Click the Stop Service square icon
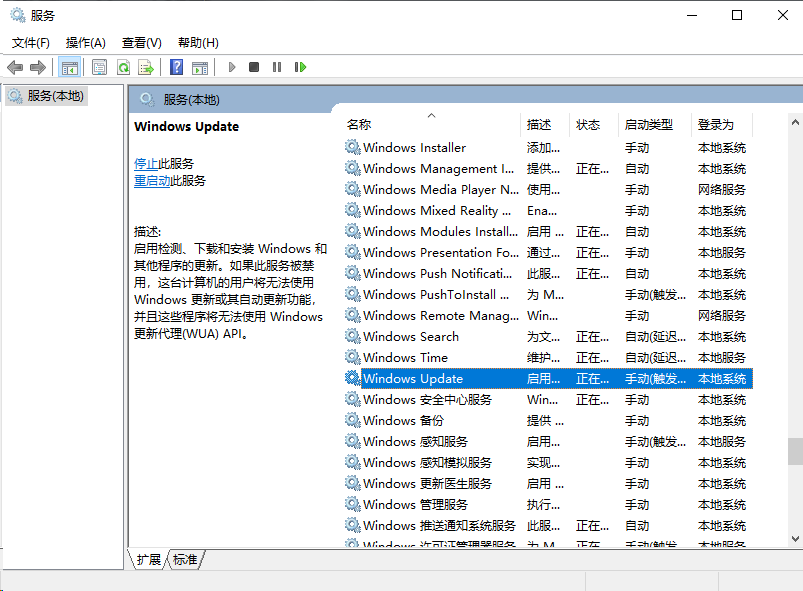The width and height of the screenshot is (803, 591). coord(253,67)
